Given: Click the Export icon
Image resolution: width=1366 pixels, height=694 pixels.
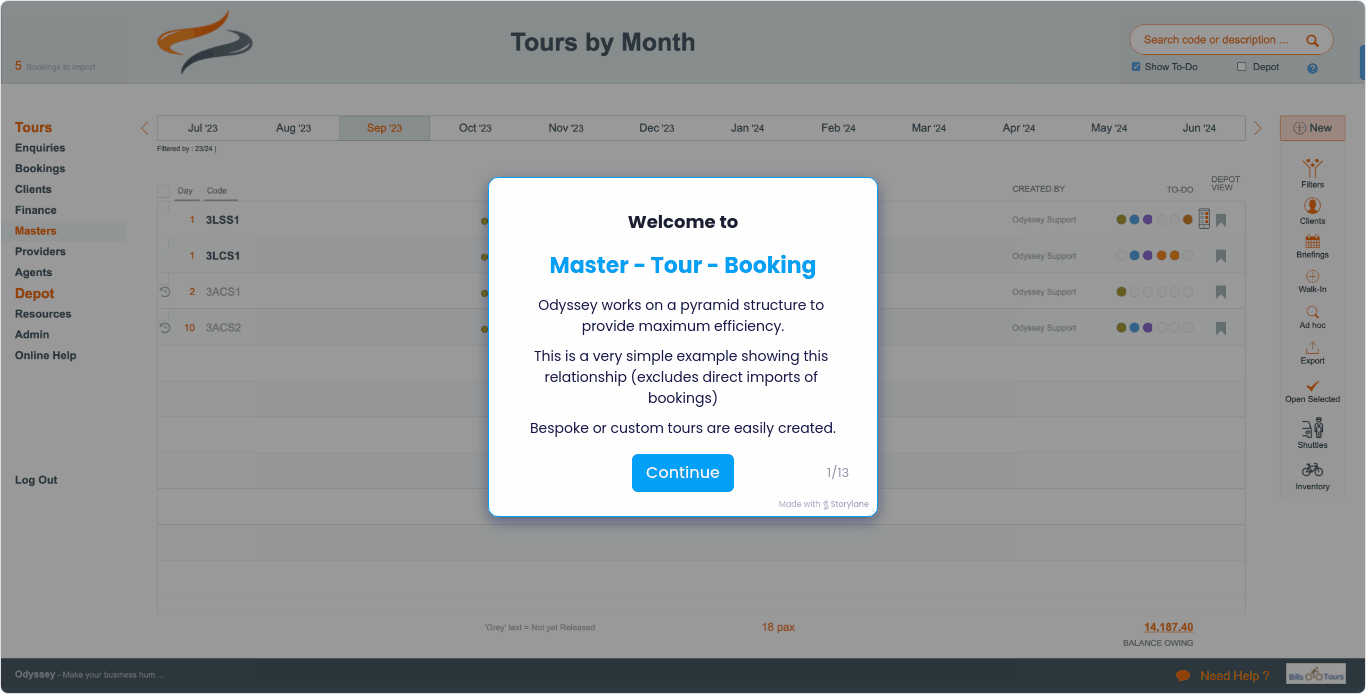Looking at the screenshot, I should pos(1312,348).
